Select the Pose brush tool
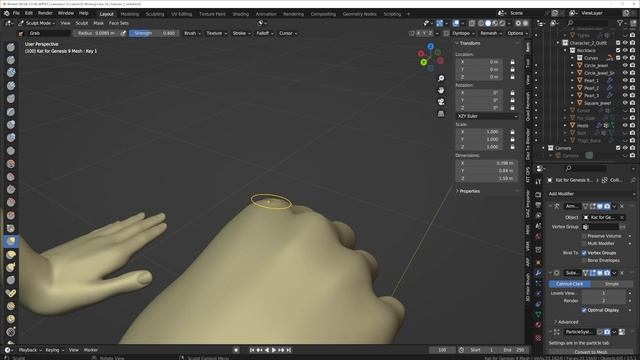This screenshot has width=640, height=360. tap(11, 293)
